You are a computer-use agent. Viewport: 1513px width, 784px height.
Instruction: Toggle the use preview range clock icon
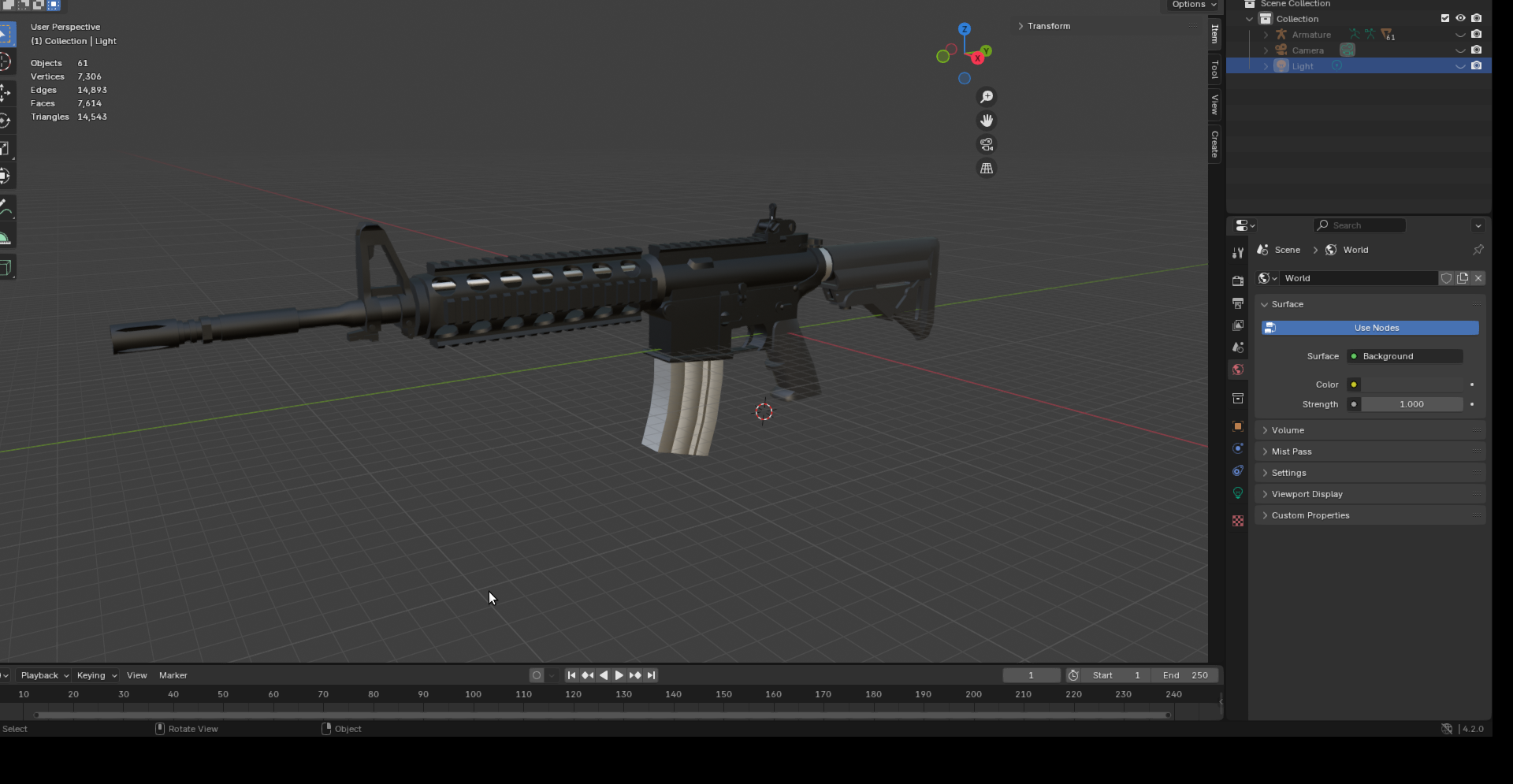(x=1073, y=675)
